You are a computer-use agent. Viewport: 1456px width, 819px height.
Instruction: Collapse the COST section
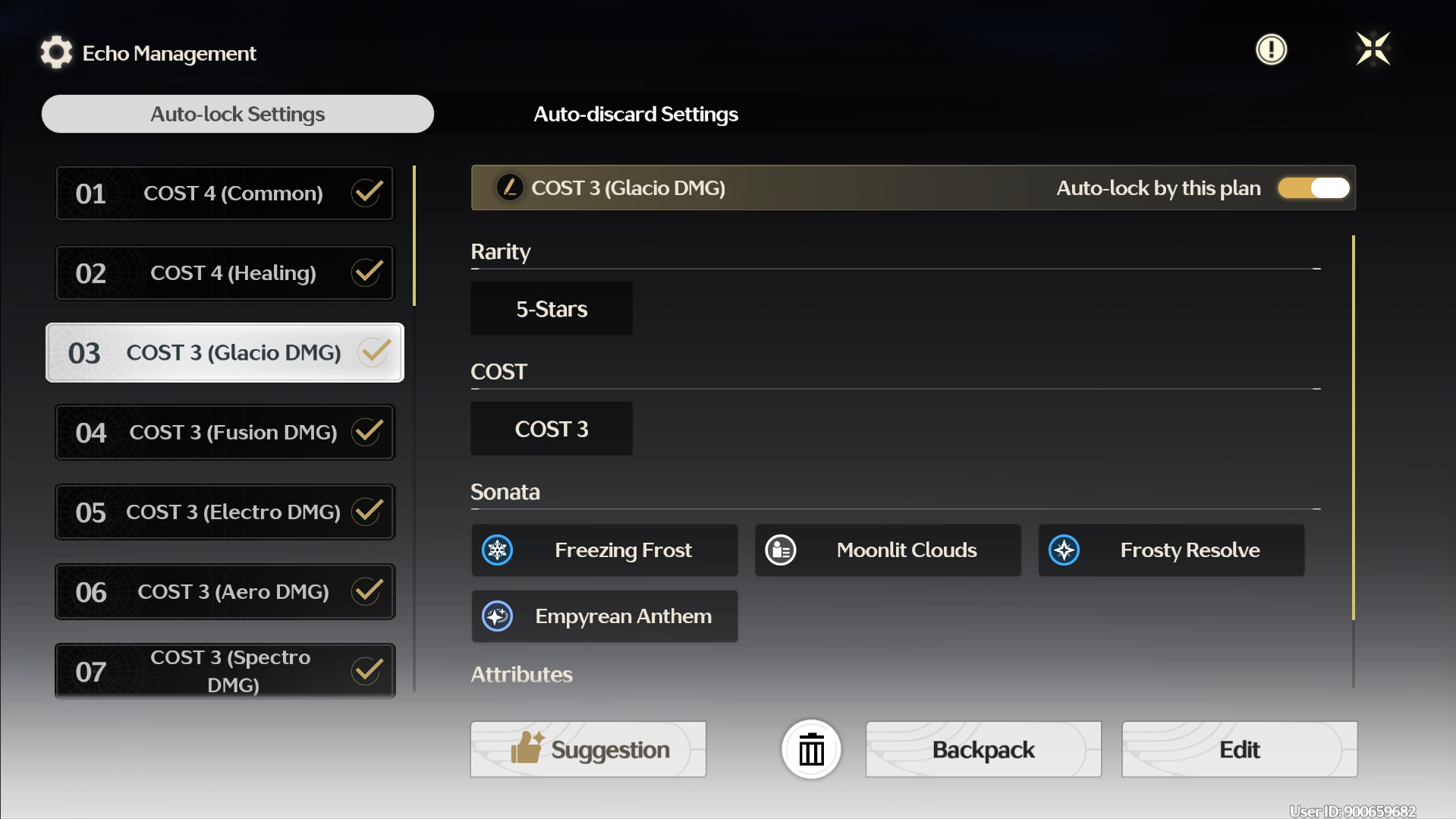pyautogui.click(x=1316, y=389)
